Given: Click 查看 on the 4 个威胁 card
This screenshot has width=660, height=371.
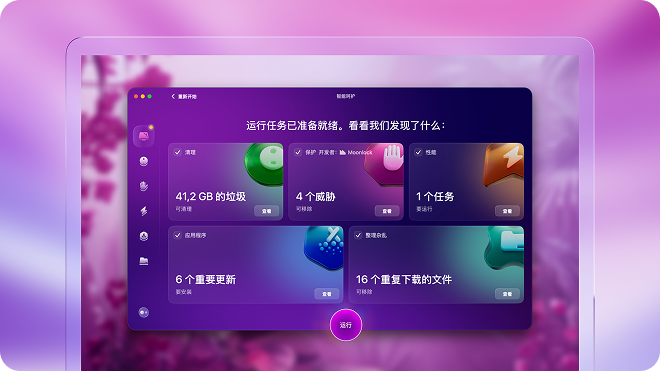Looking at the screenshot, I should click(x=387, y=211).
